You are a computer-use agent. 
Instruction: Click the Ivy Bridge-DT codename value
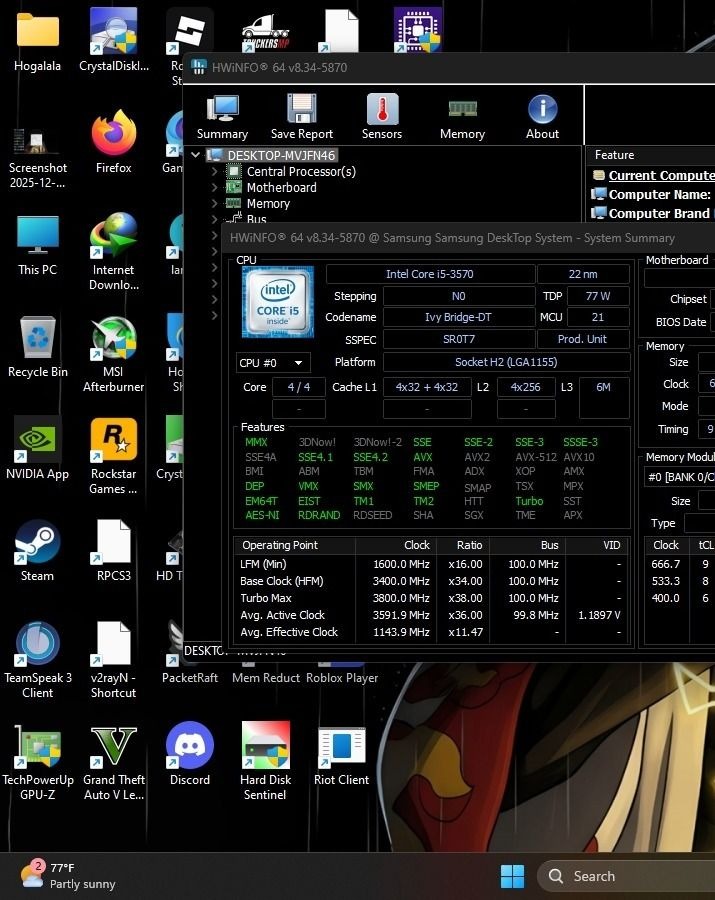tap(458, 317)
